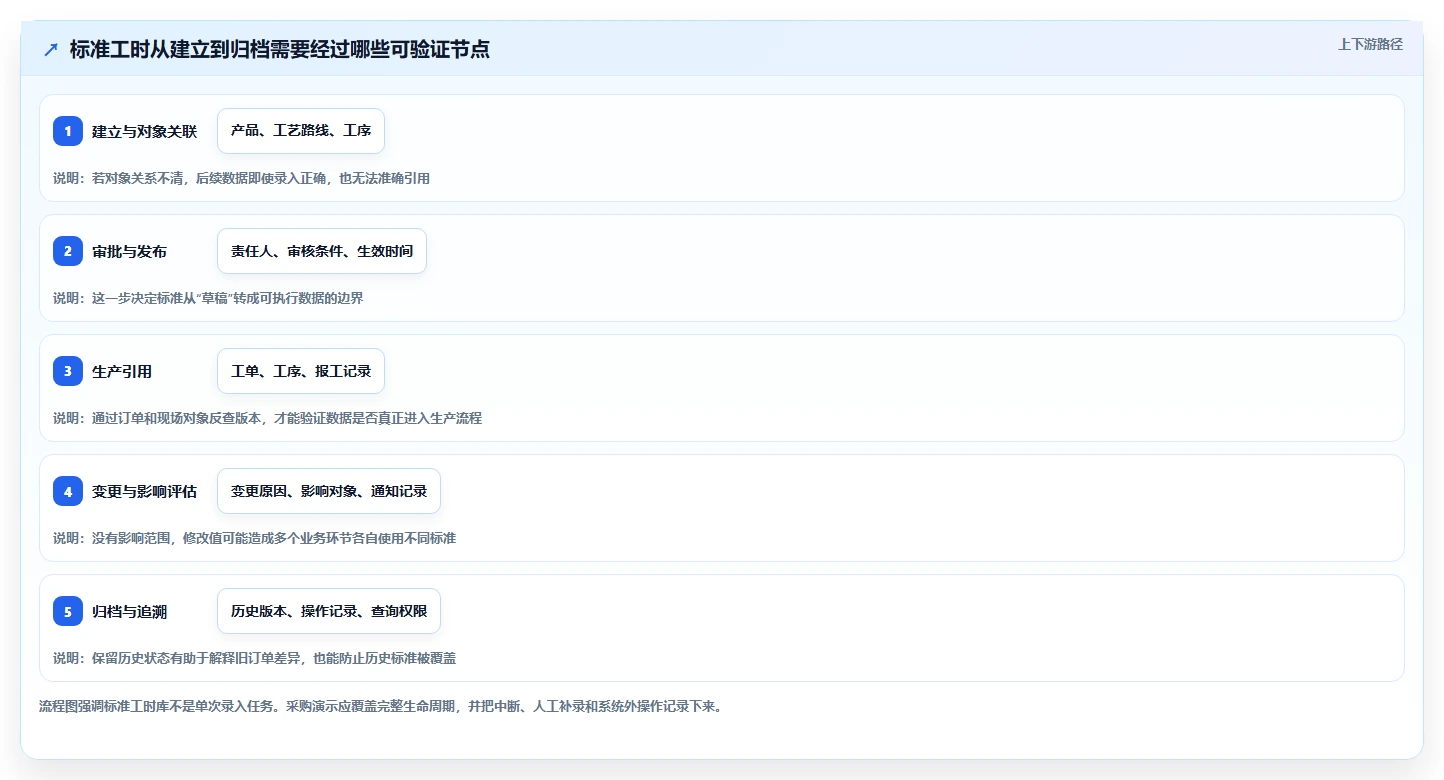Click the 审批与发布 step title
This screenshot has height=780, width=1444.
[130, 251]
